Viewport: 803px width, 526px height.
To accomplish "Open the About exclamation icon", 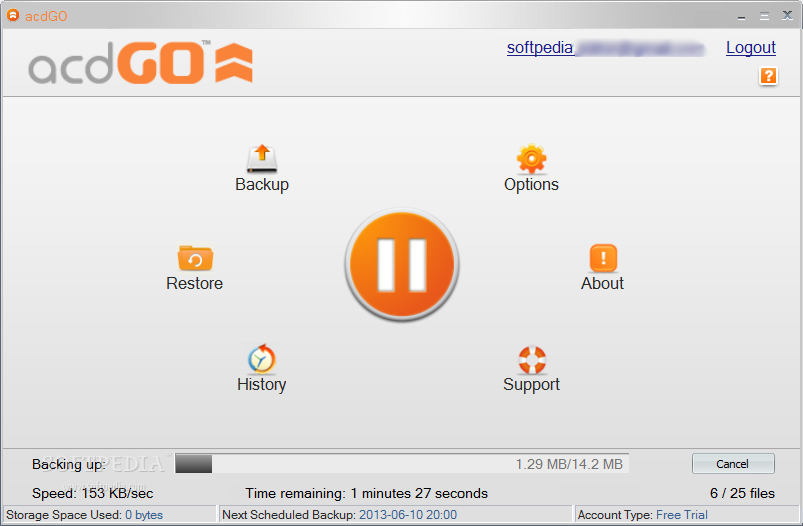I will [603, 258].
